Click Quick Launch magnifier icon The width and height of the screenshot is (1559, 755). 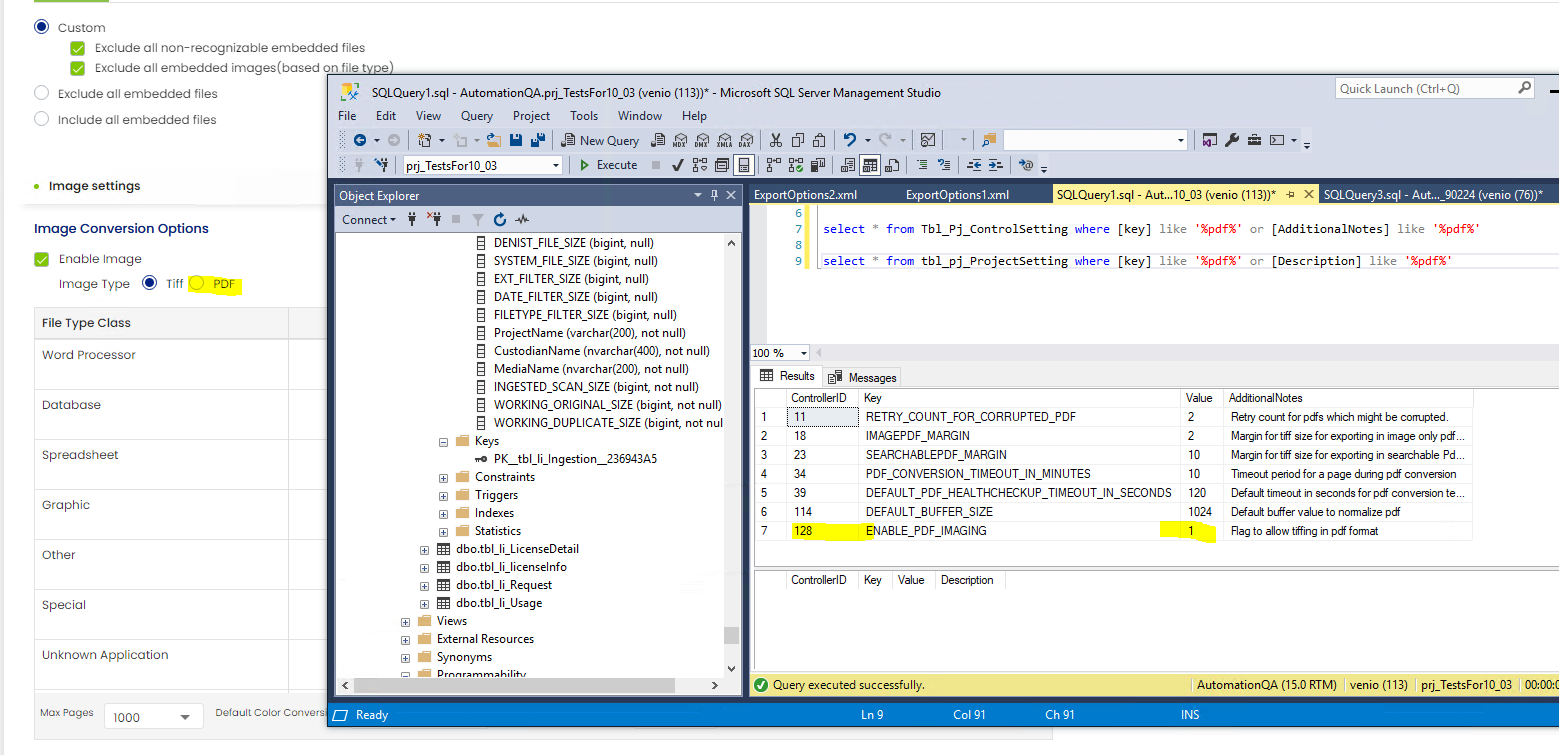click(1525, 88)
